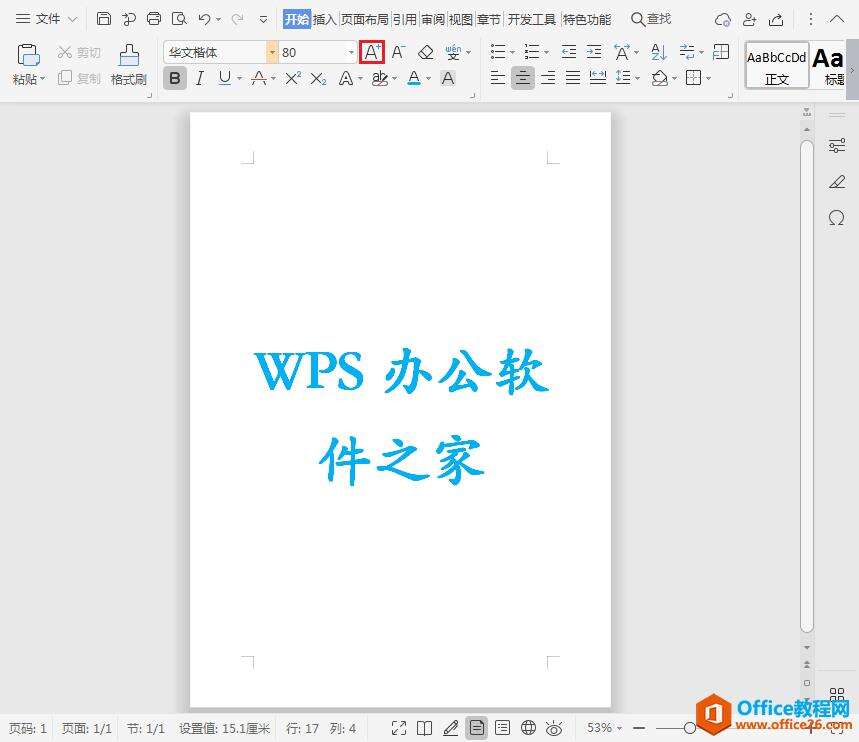Align paragraph to the left
859x742 pixels.
tap(497, 78)
